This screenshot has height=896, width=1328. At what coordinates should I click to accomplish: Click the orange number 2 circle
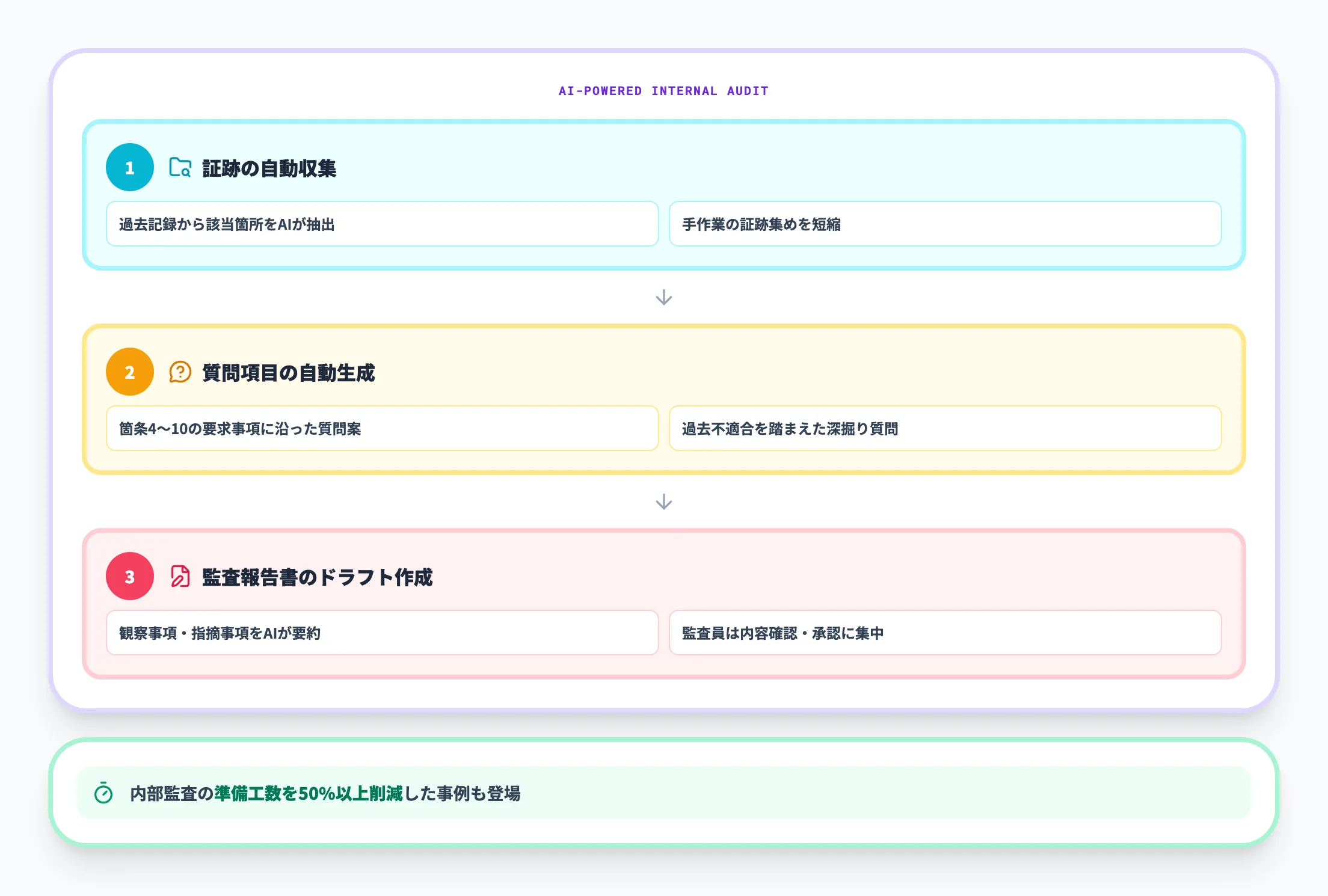tap(130, 372)
